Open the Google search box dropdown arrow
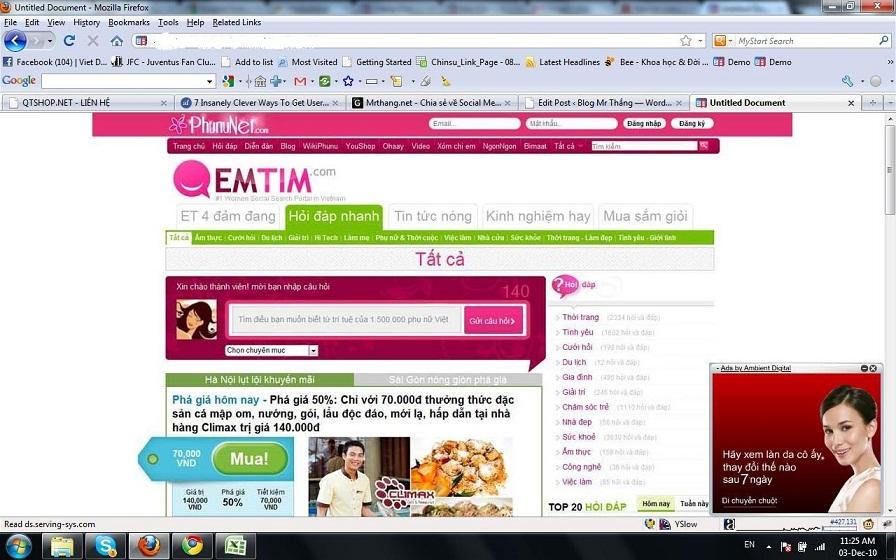896x560 pixels. click(x=209, y=81)
